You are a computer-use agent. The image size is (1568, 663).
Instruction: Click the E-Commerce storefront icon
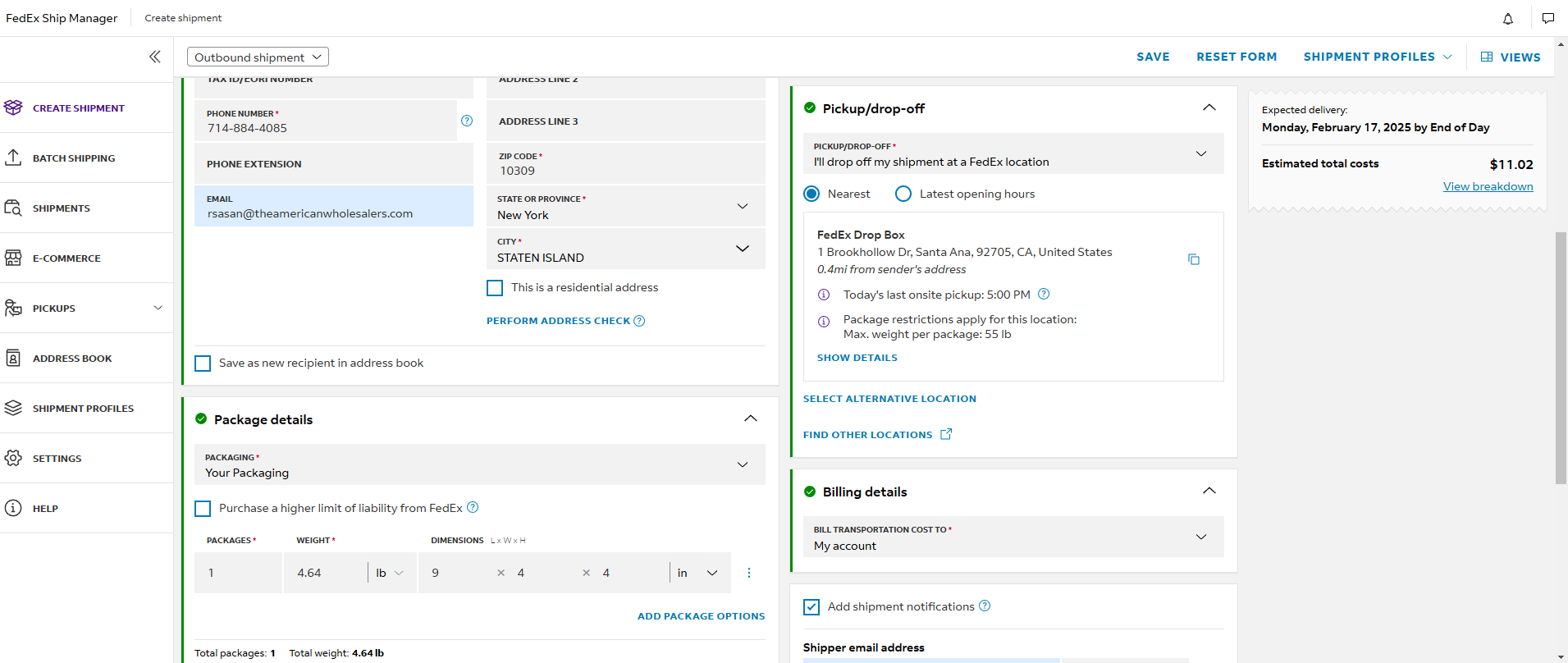click(13, 258)
